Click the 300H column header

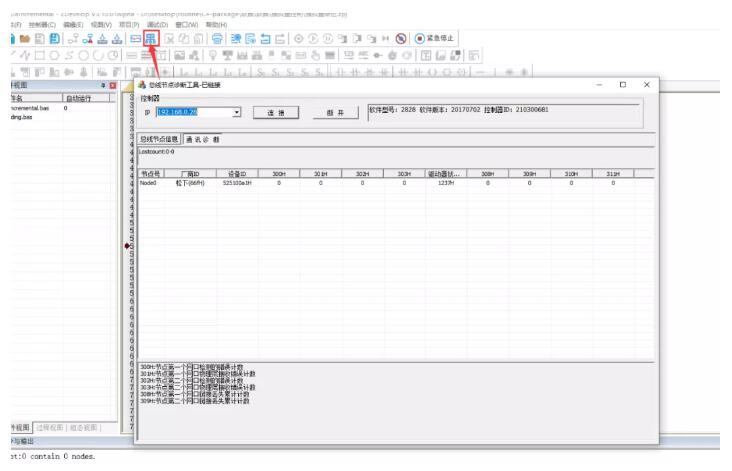click(279, 174)
